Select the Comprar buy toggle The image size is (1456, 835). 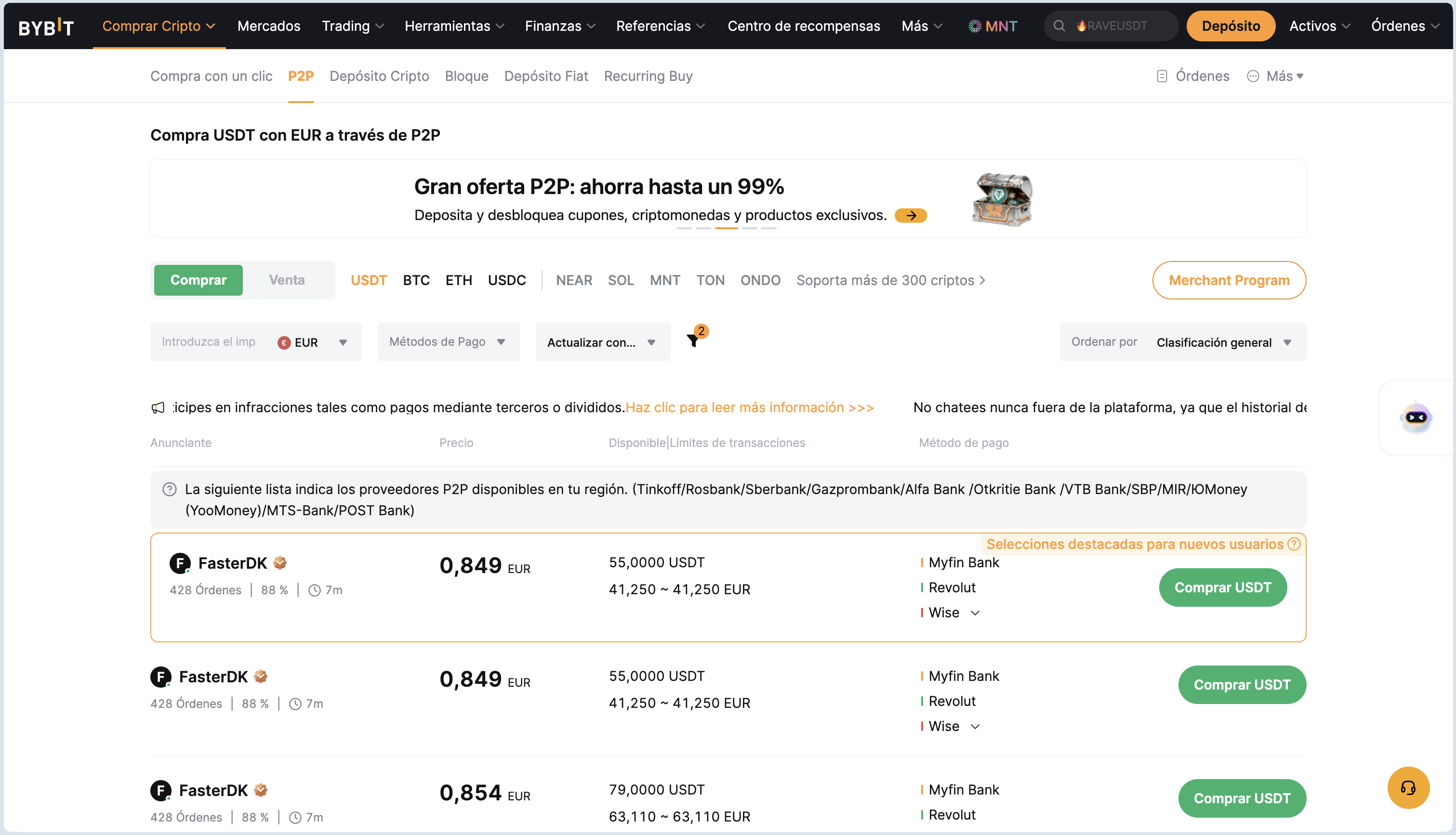pyautogui.click(x=199, y=280)
